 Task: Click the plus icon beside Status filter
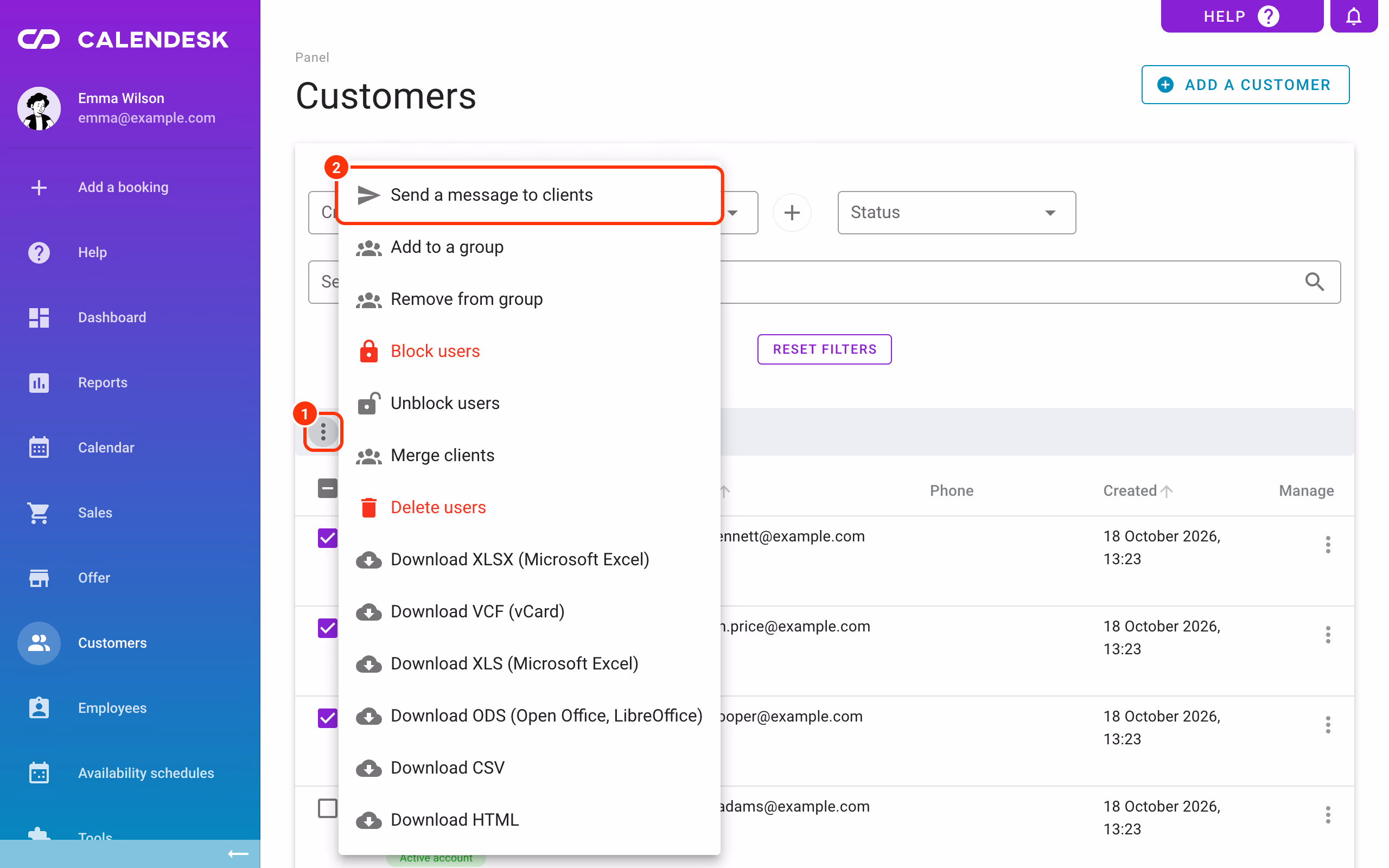792,213
